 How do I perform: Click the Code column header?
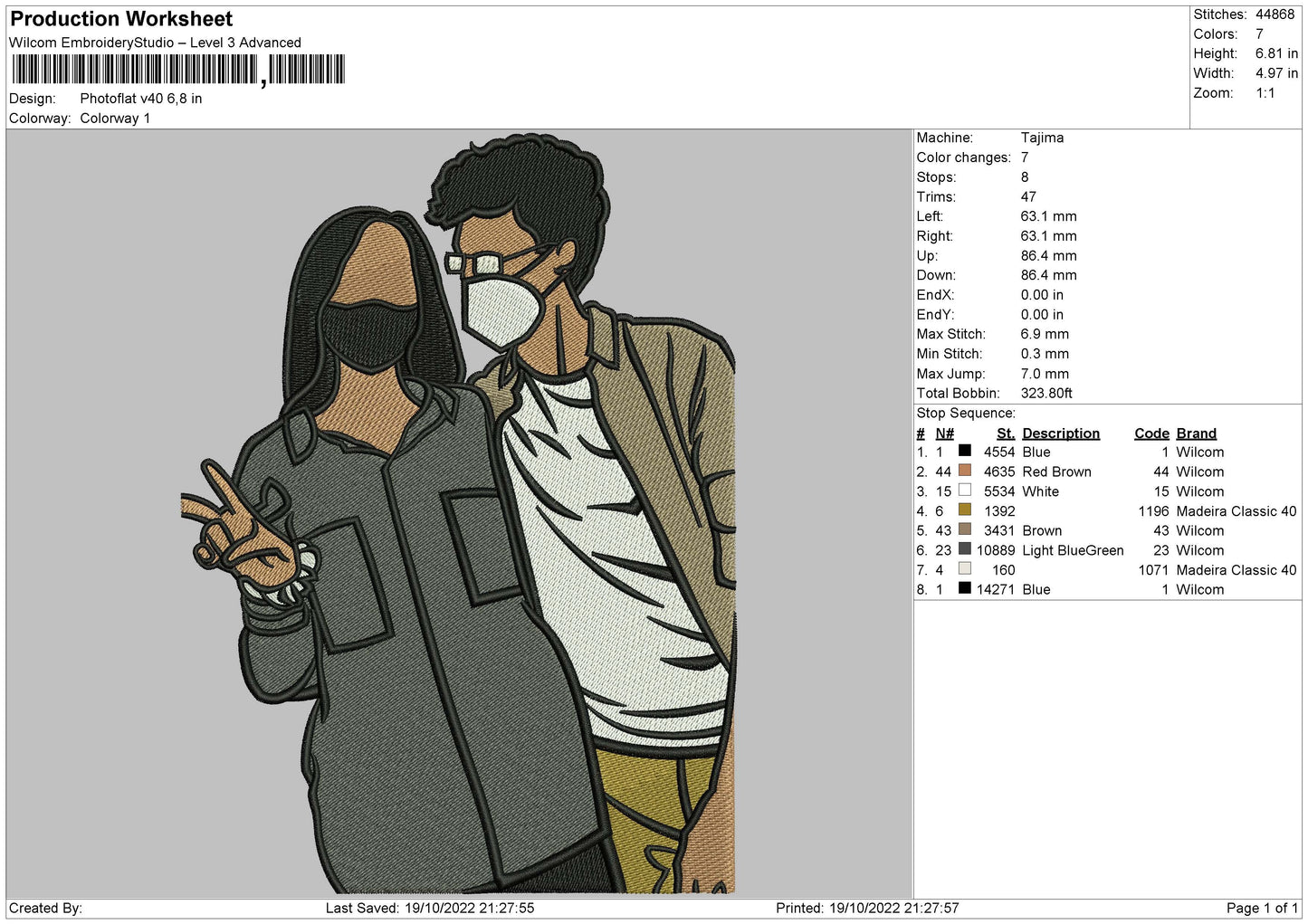[1151, 433]
